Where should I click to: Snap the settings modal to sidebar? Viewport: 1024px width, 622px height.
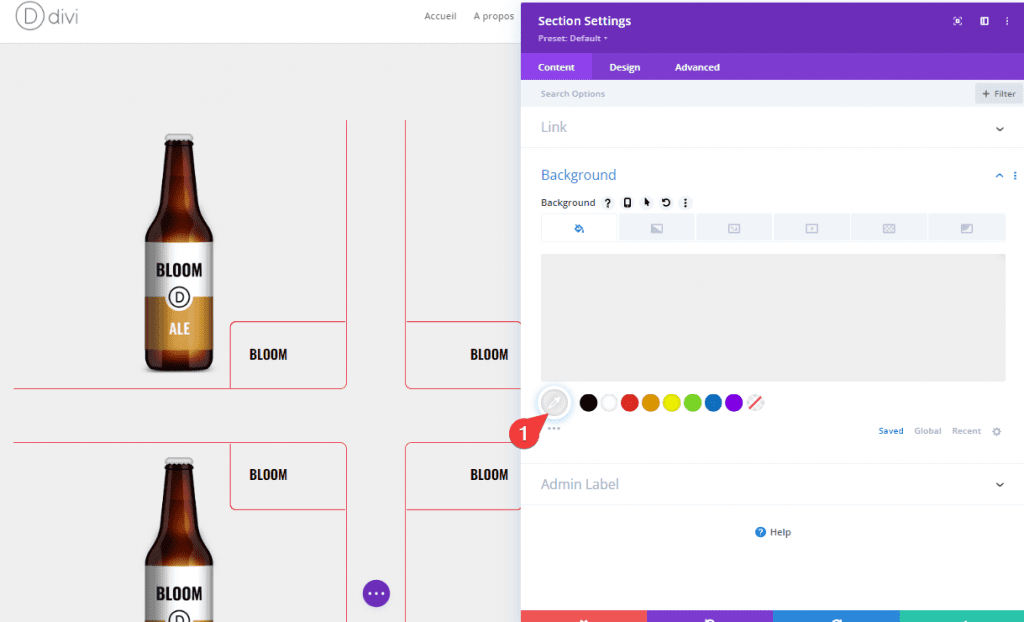(984, 21)
